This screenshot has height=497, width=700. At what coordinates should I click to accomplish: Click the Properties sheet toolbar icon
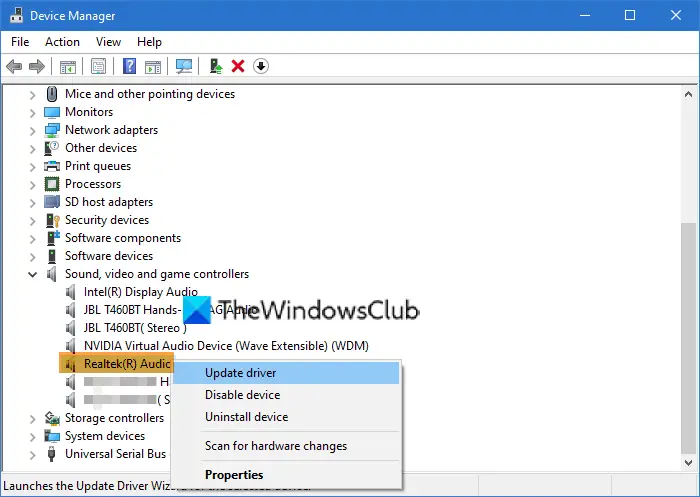tap(98, 67)
